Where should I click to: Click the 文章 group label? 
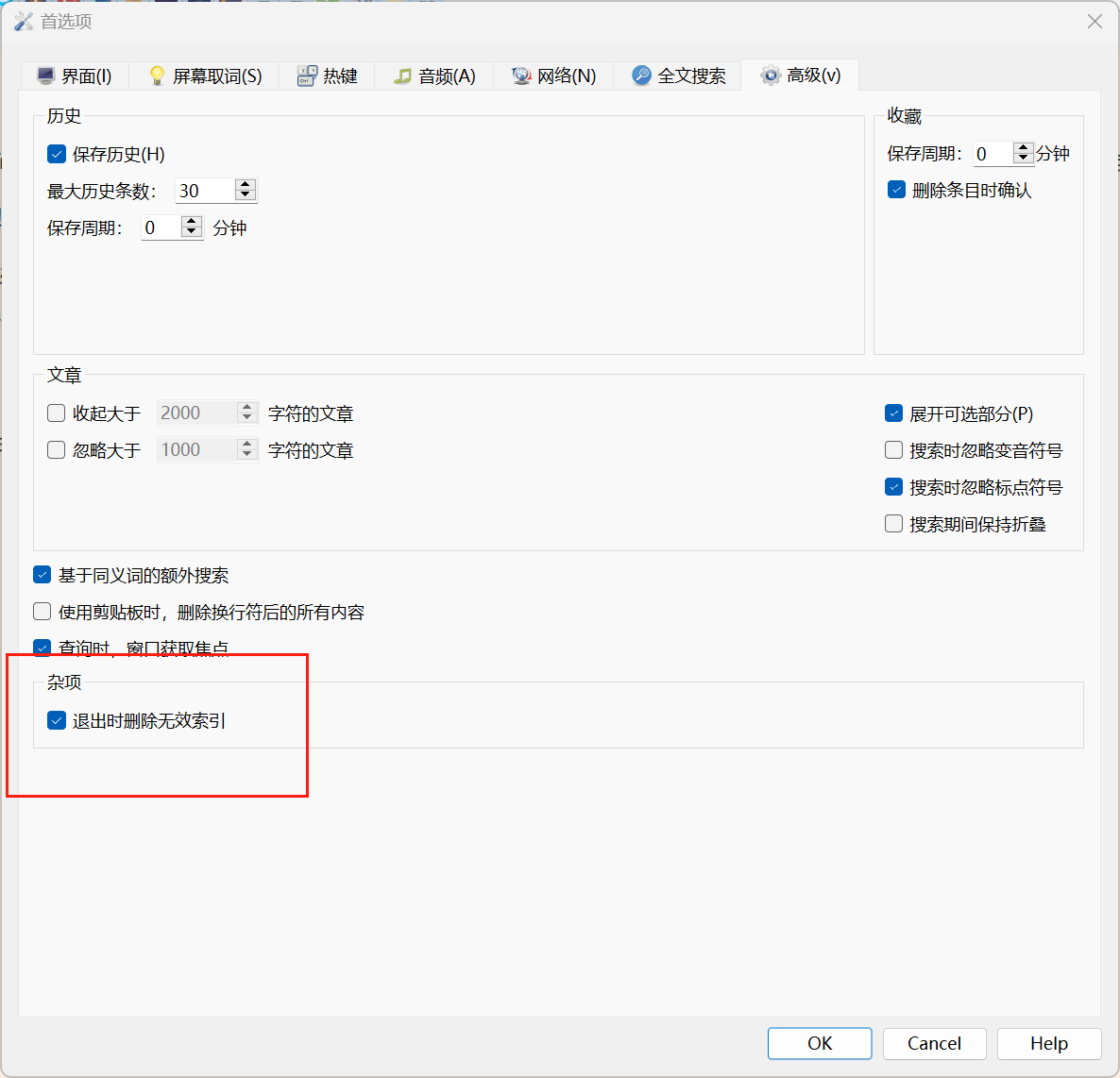[64, 375]
